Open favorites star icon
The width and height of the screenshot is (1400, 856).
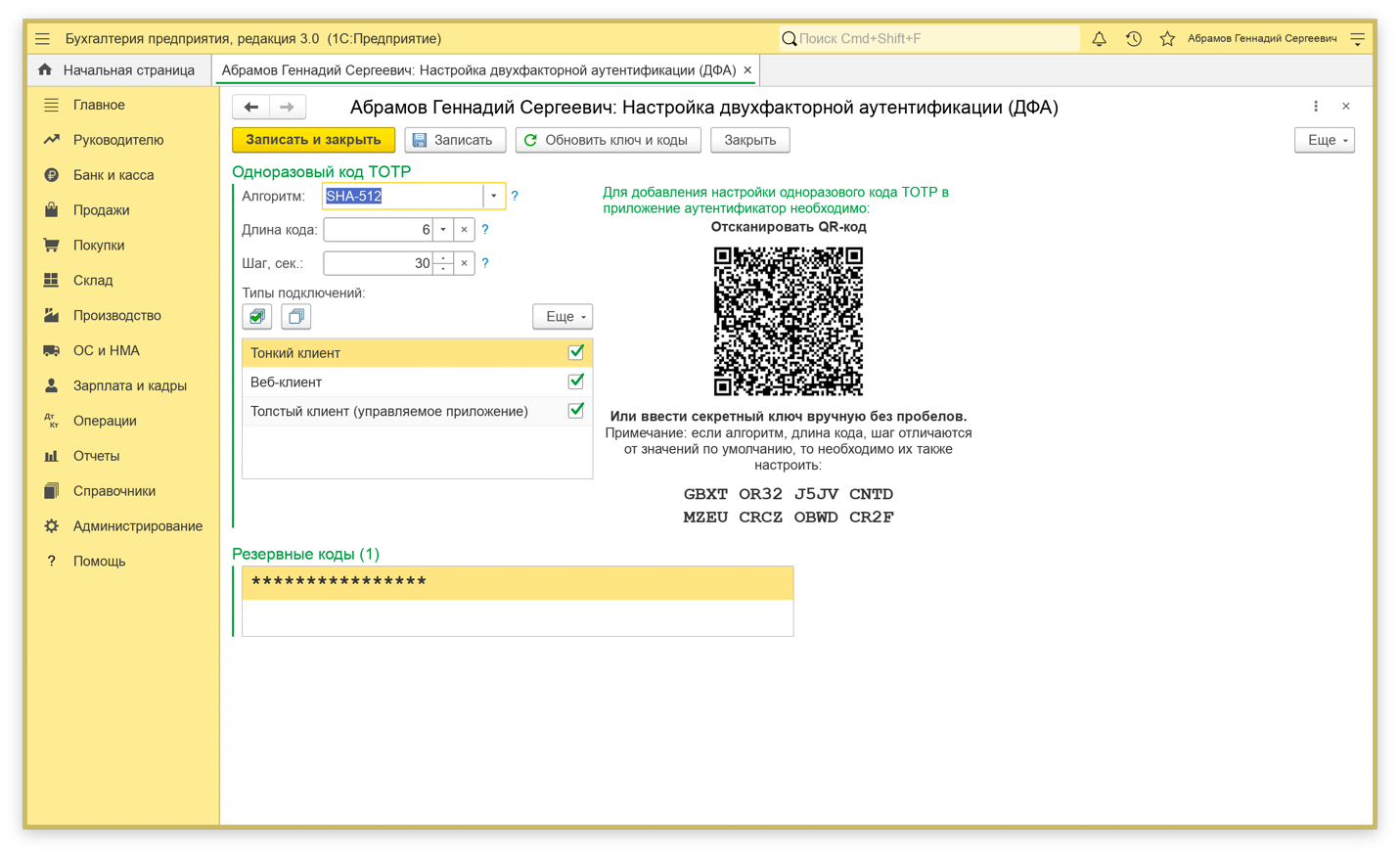[x=1167, y=39]
